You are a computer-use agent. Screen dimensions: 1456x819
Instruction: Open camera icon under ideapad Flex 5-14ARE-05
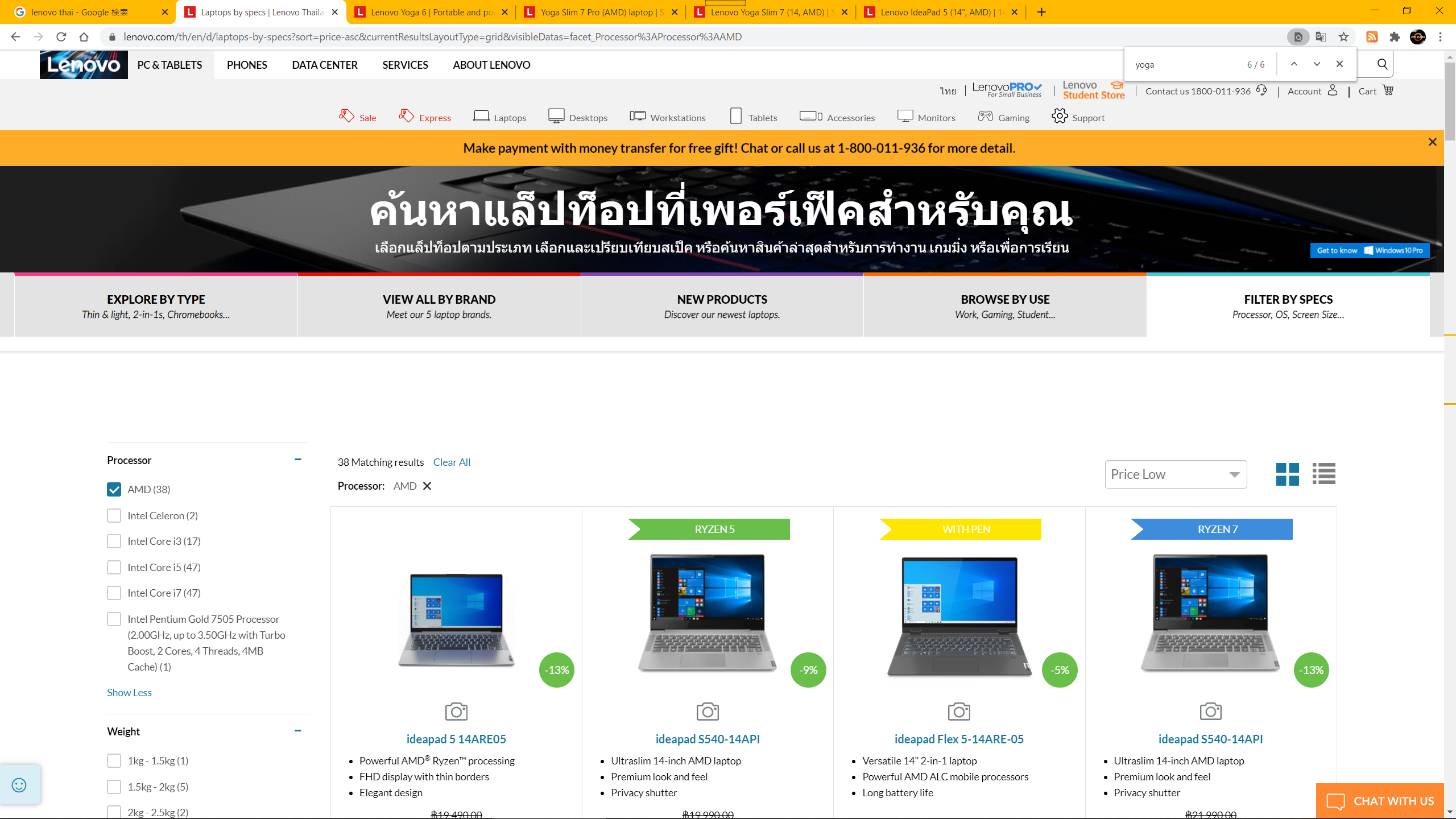pos(959,712)
